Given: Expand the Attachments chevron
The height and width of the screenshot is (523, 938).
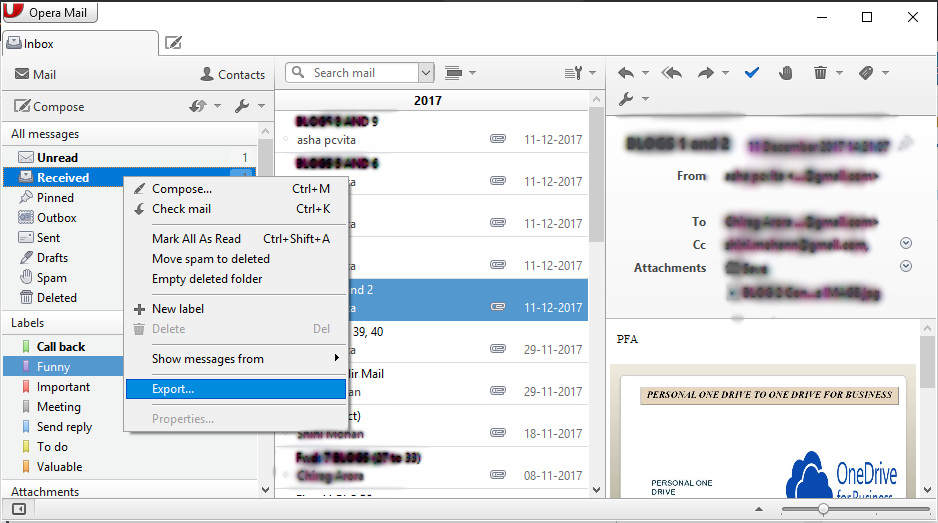Looking at the screenshot, I should [906, 266].
